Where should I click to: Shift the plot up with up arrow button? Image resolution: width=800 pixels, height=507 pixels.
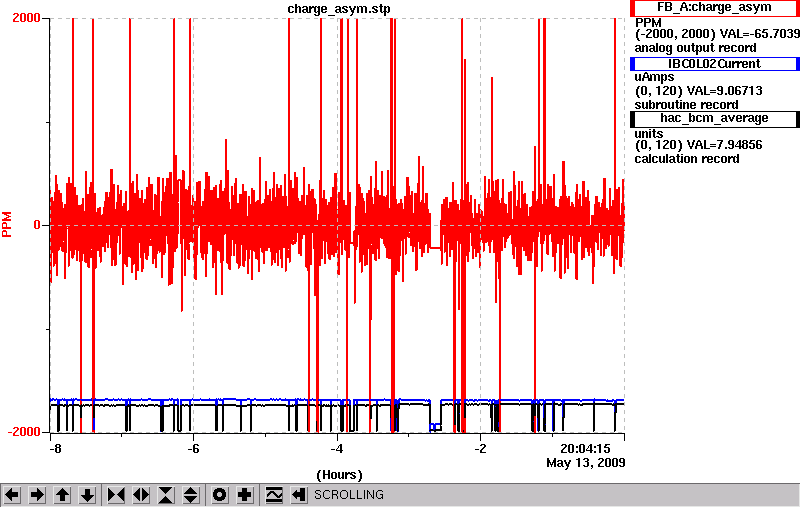62,495
